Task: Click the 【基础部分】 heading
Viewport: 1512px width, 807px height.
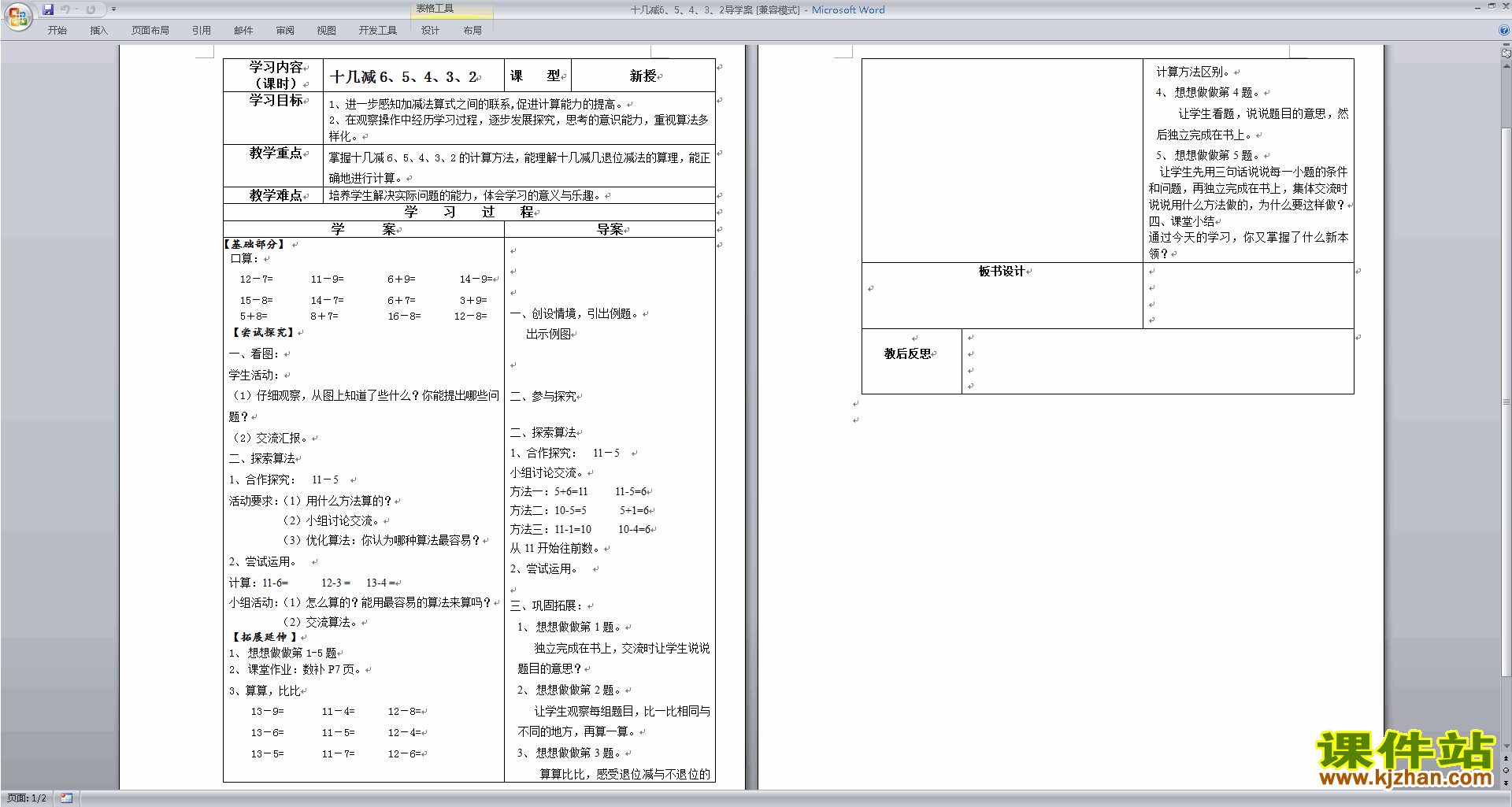Action: tap(254, 244)
